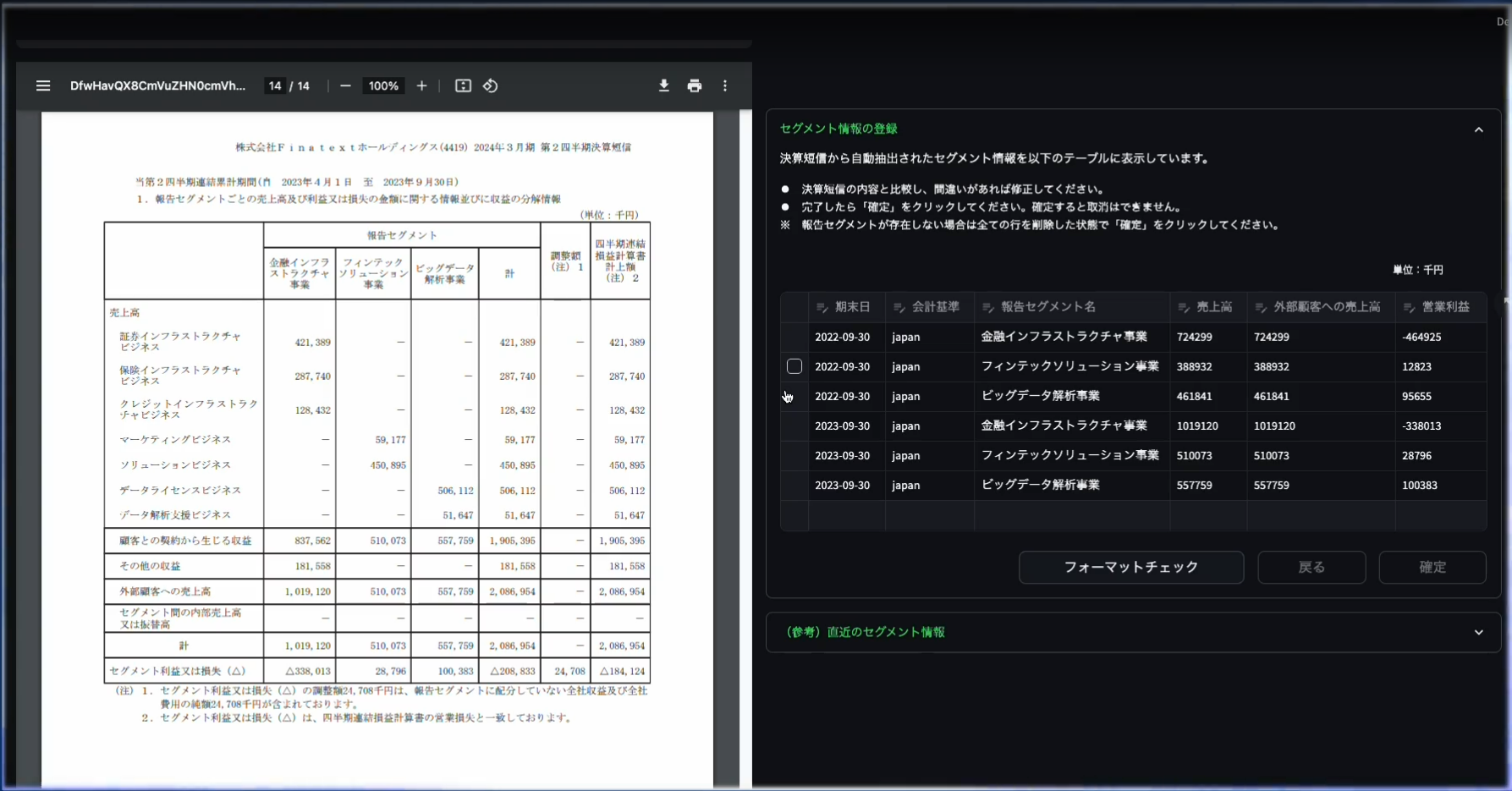Download the PDF file
This screenshot has width=1512, height=791.
point(664,85)
